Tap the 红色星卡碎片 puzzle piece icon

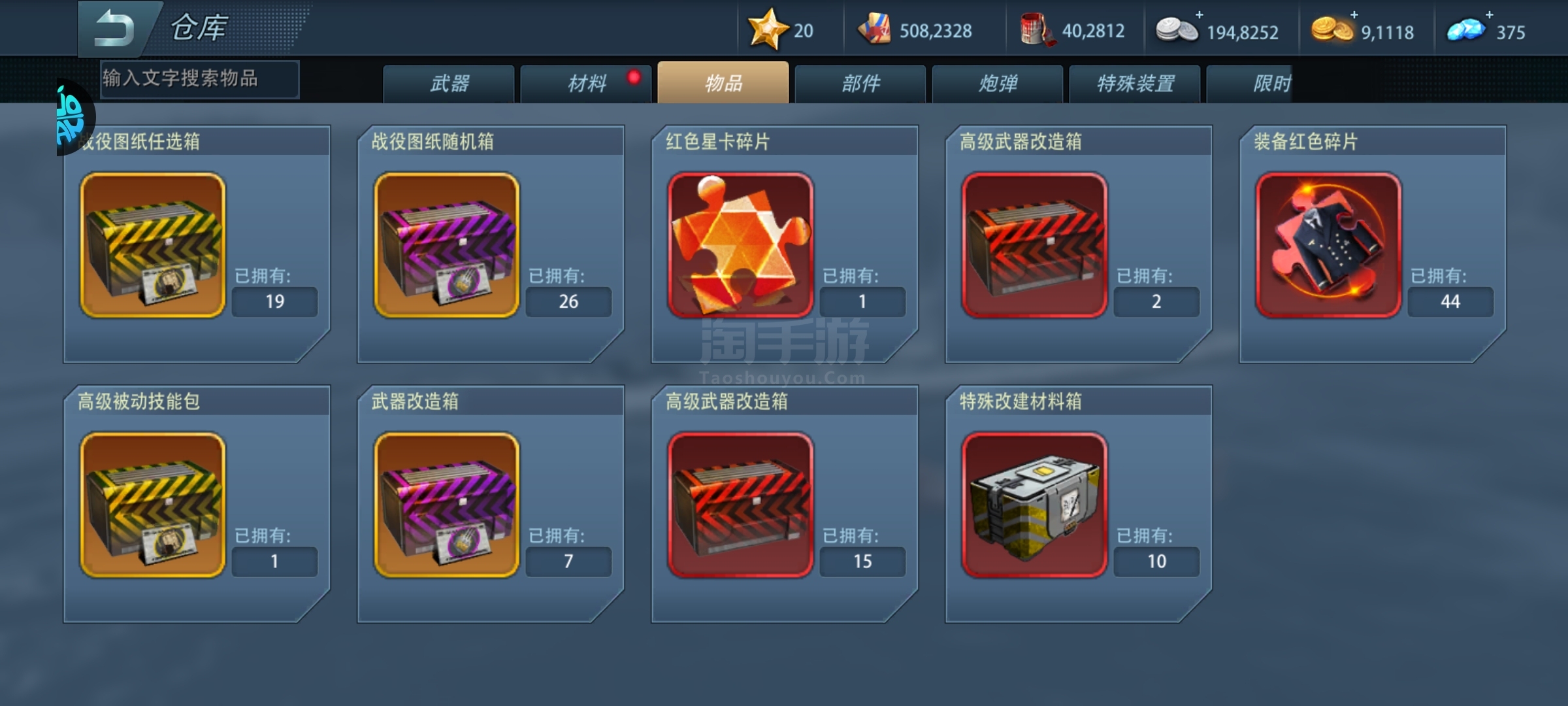741,245
